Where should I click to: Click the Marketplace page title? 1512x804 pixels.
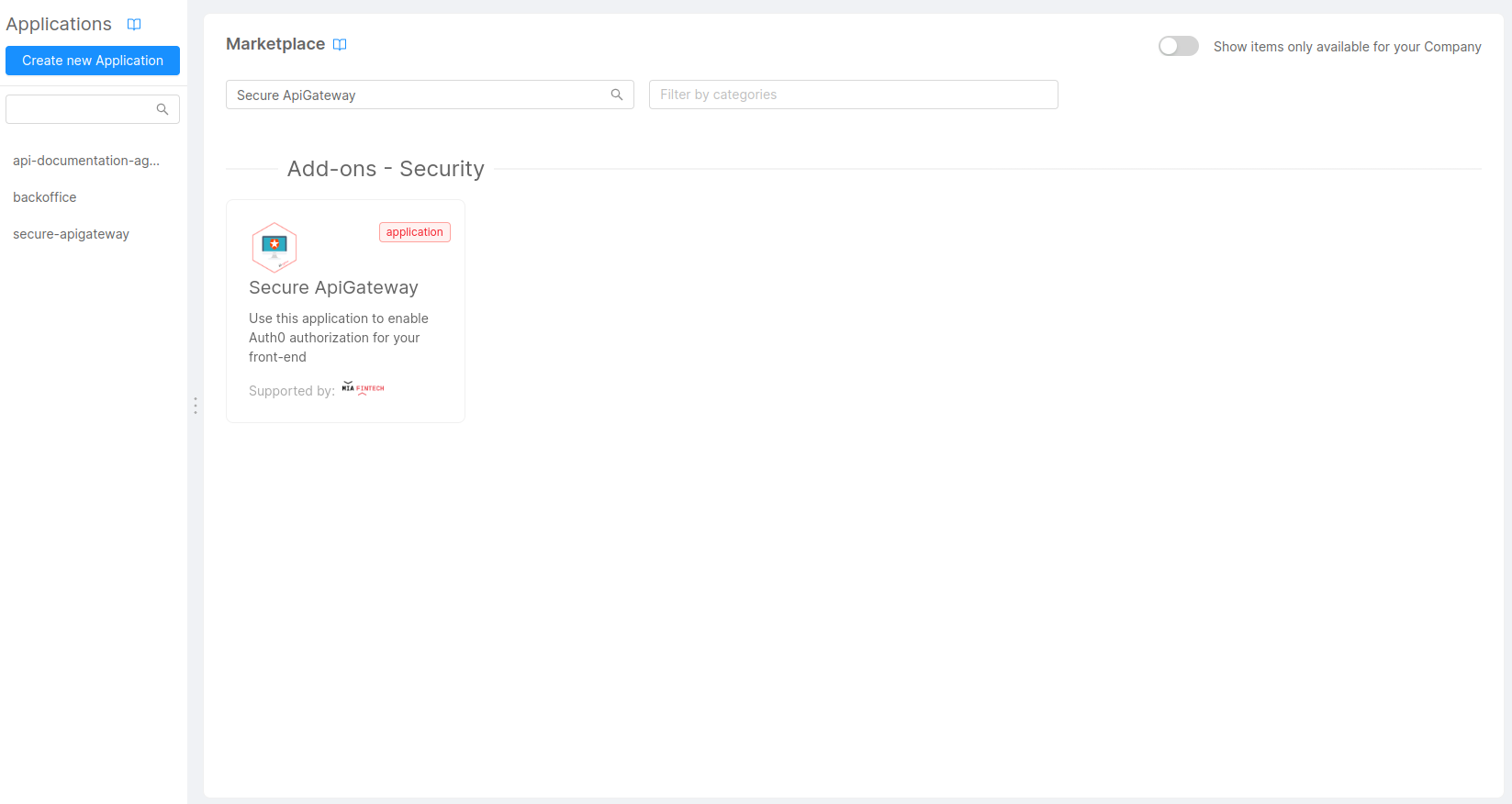(275, 44)
